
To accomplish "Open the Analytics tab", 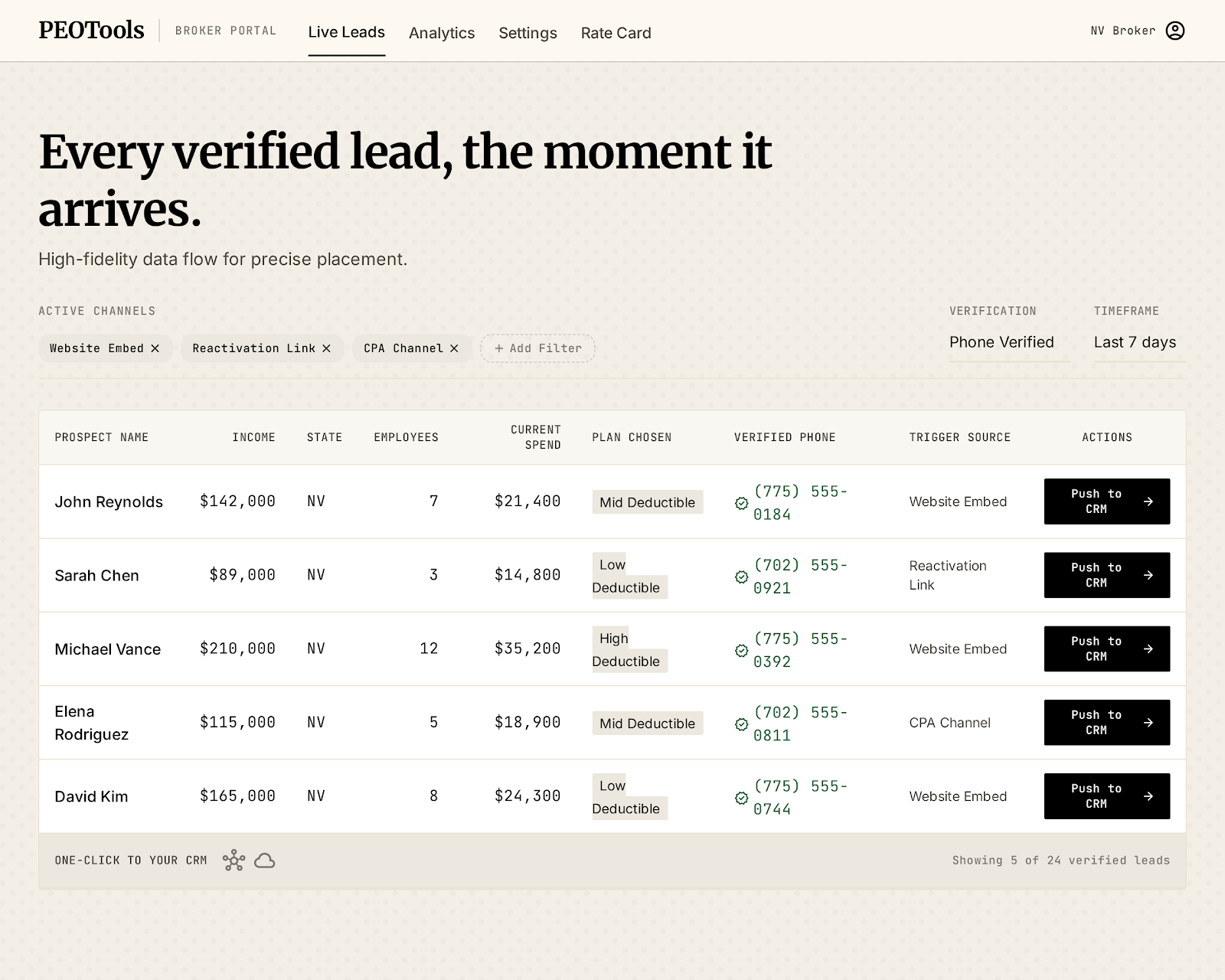I will [x=442, y=33].
